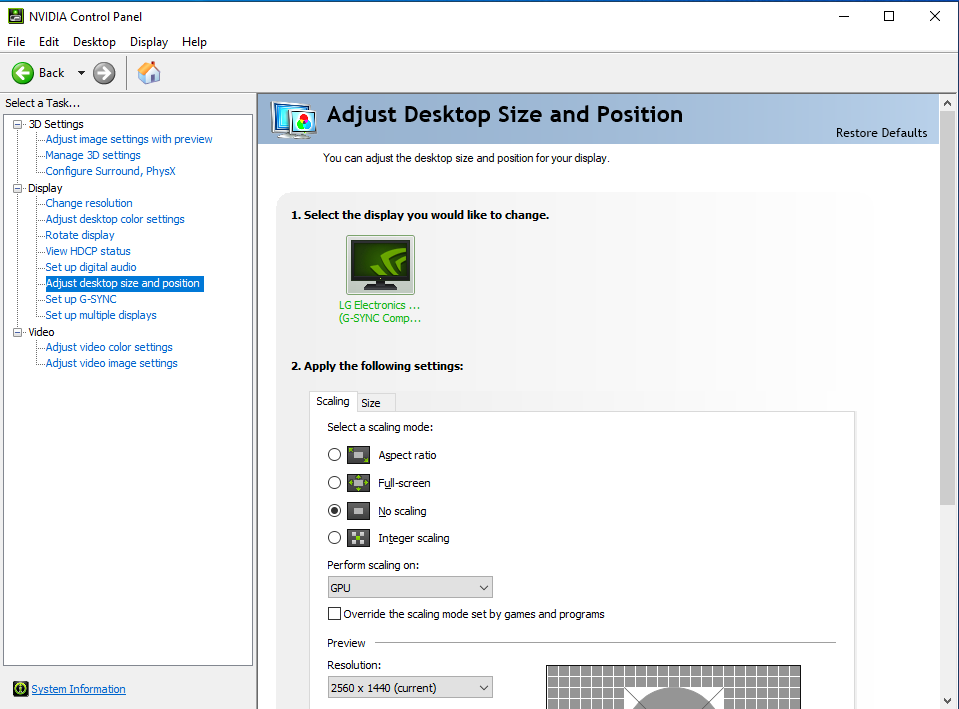The height and width of the screenshot is (709, 959).
Task: Click the System Information icon
Action: pos(20,689)
